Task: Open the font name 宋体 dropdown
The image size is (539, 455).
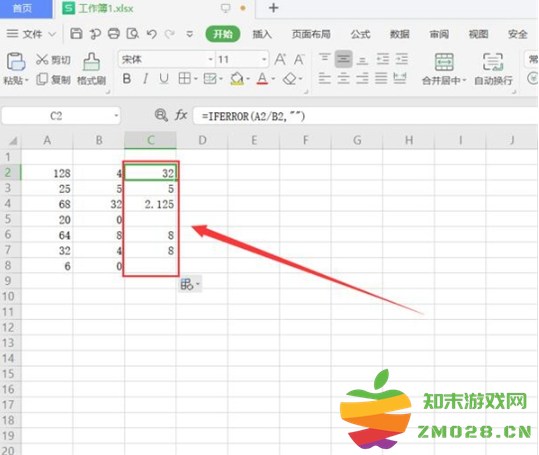Action: (x=210, y=59)
